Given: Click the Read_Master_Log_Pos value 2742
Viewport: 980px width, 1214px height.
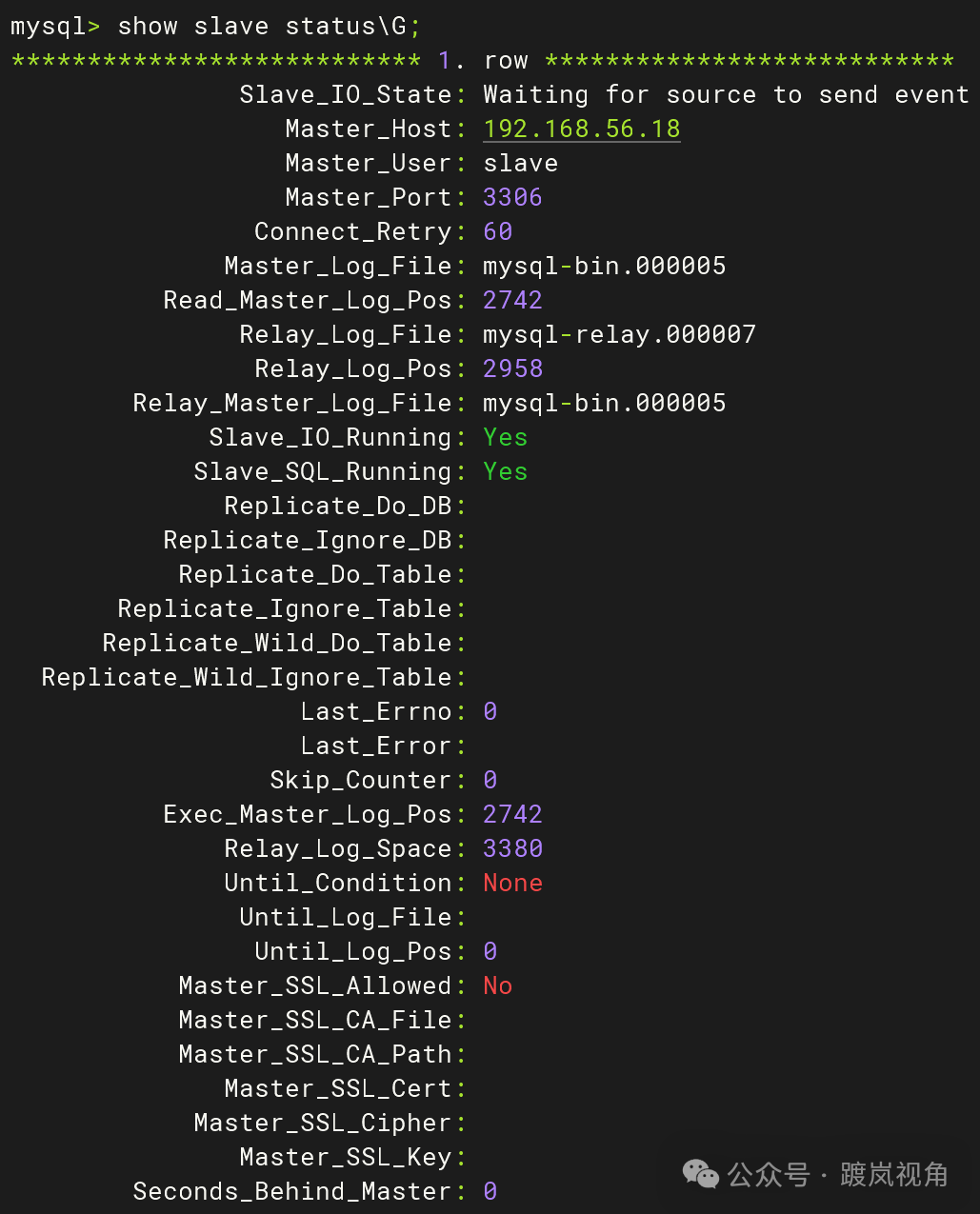Looking at the screenshot, I should [512, 300].
